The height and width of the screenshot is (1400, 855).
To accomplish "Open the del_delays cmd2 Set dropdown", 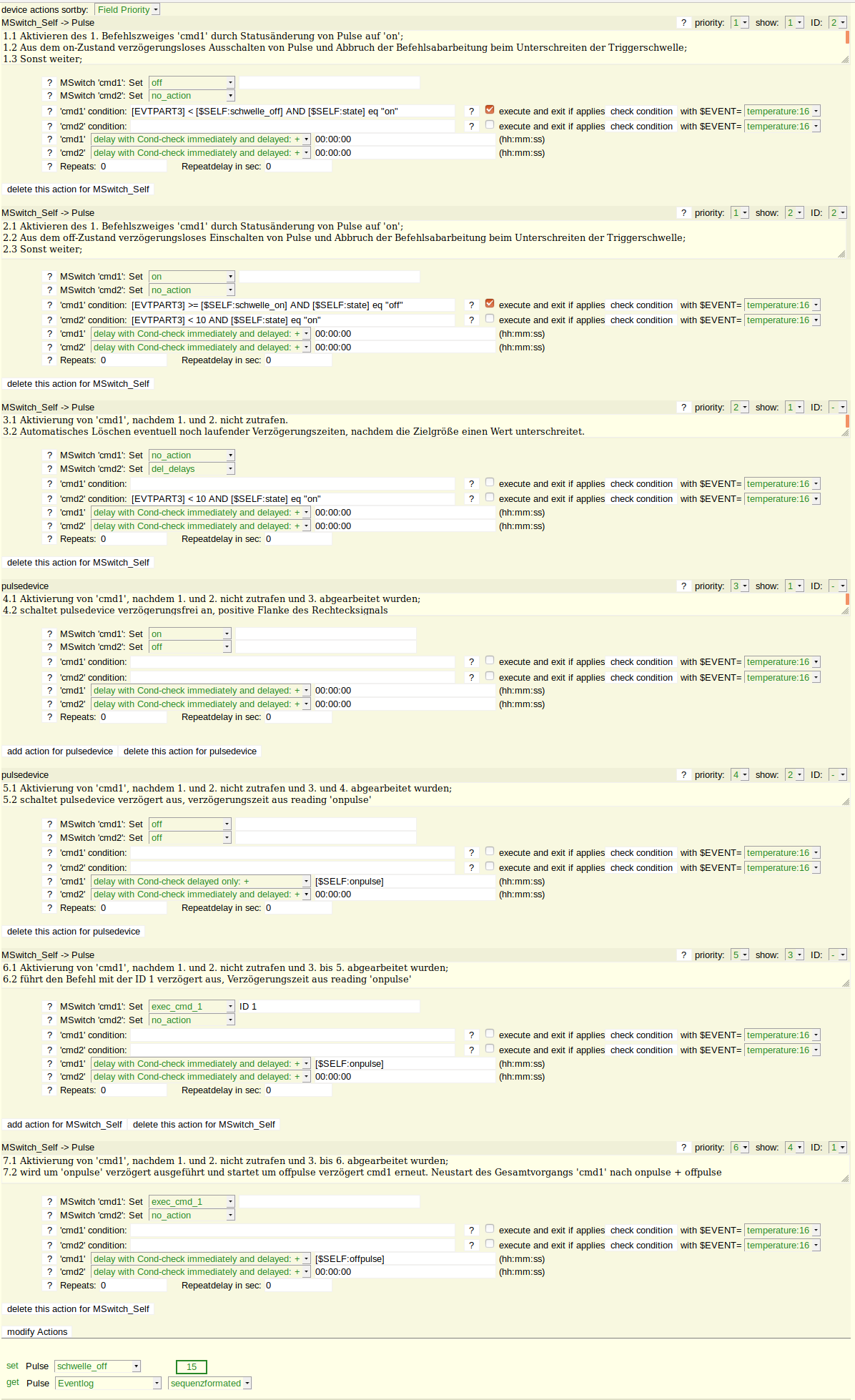I will coord(192,469).
